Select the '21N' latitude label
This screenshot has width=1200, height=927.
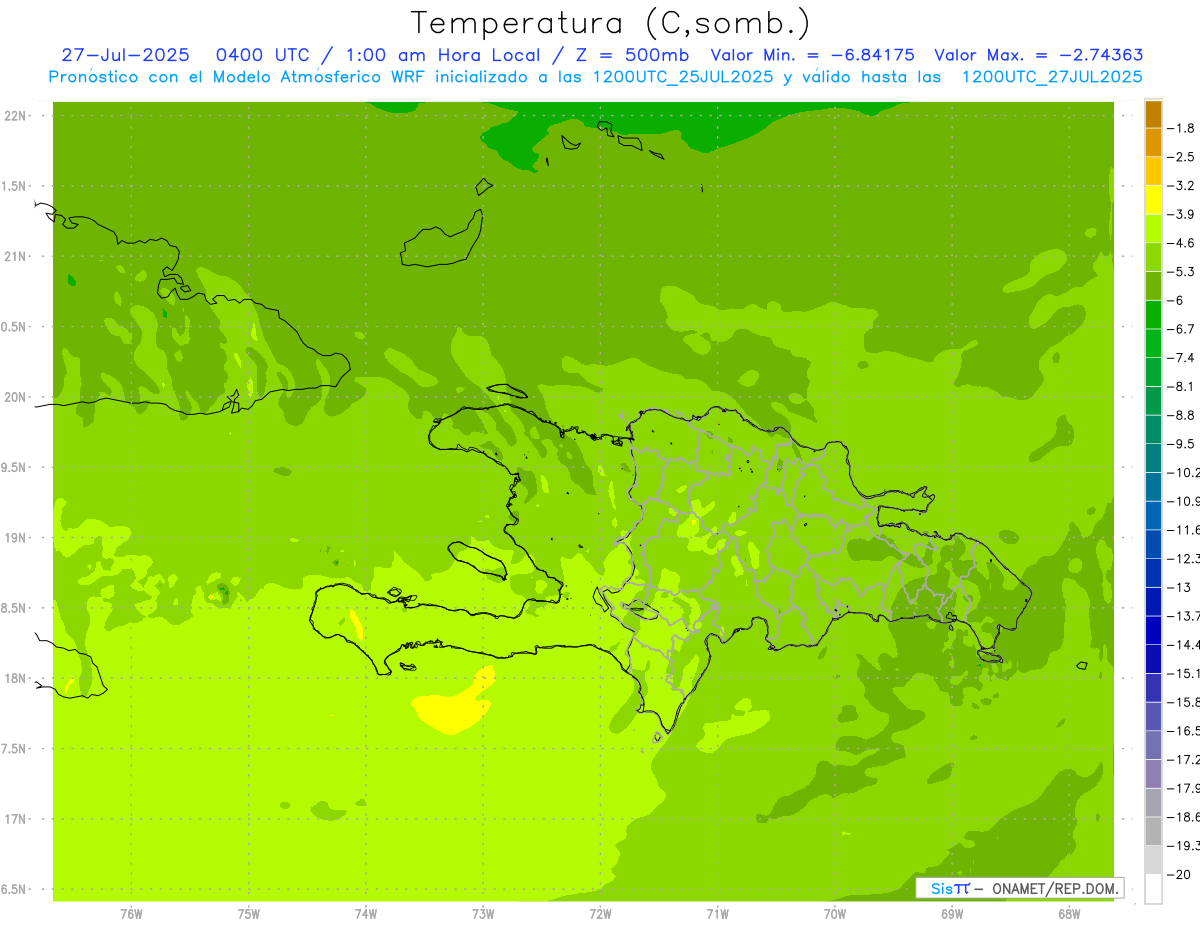[15, 256]
